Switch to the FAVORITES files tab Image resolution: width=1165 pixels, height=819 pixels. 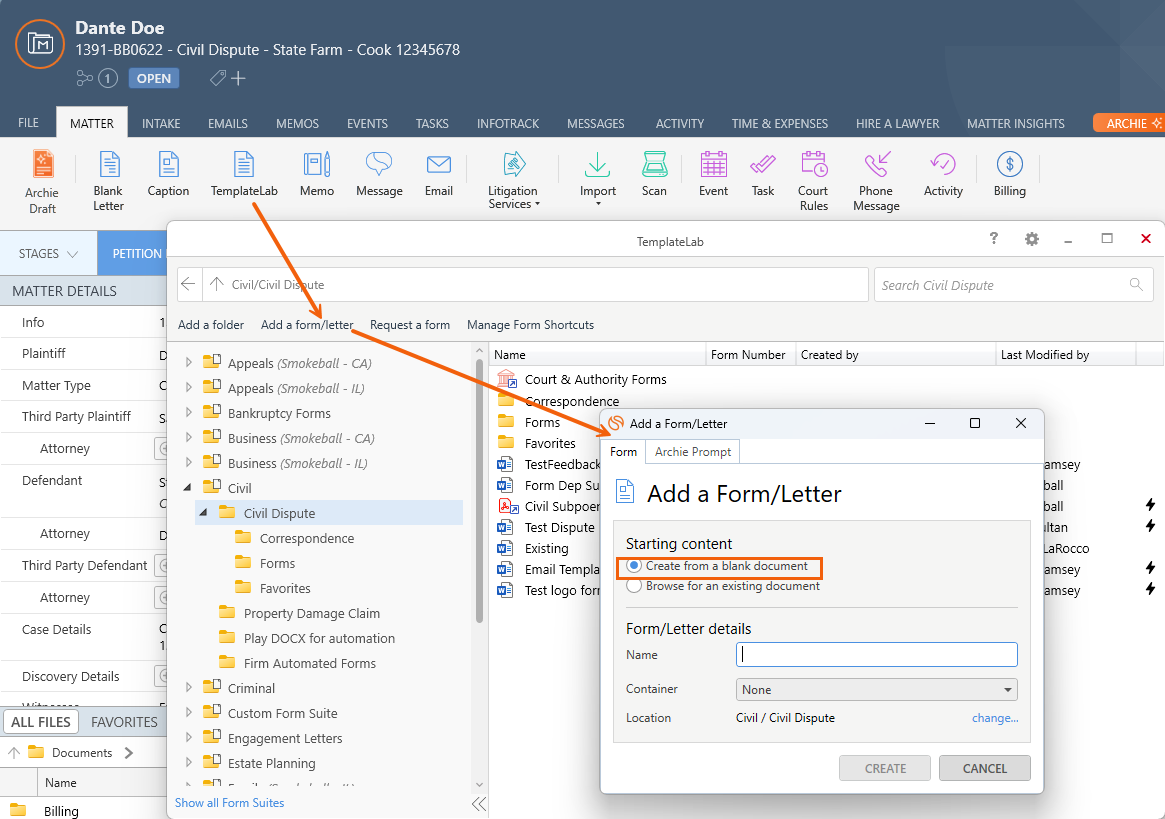pyautogui.click(x=124, y=722)
